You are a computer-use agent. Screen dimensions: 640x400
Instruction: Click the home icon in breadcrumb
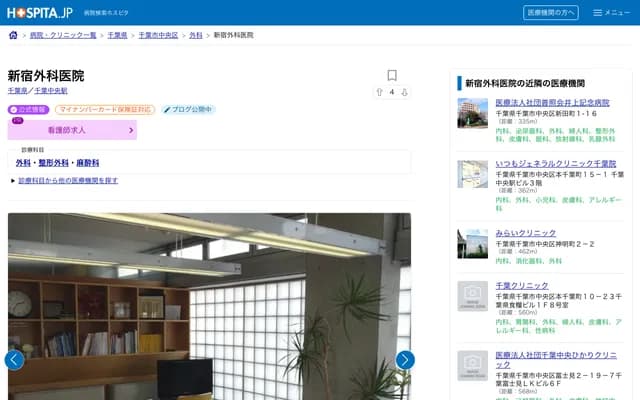(x=13, y=35)
